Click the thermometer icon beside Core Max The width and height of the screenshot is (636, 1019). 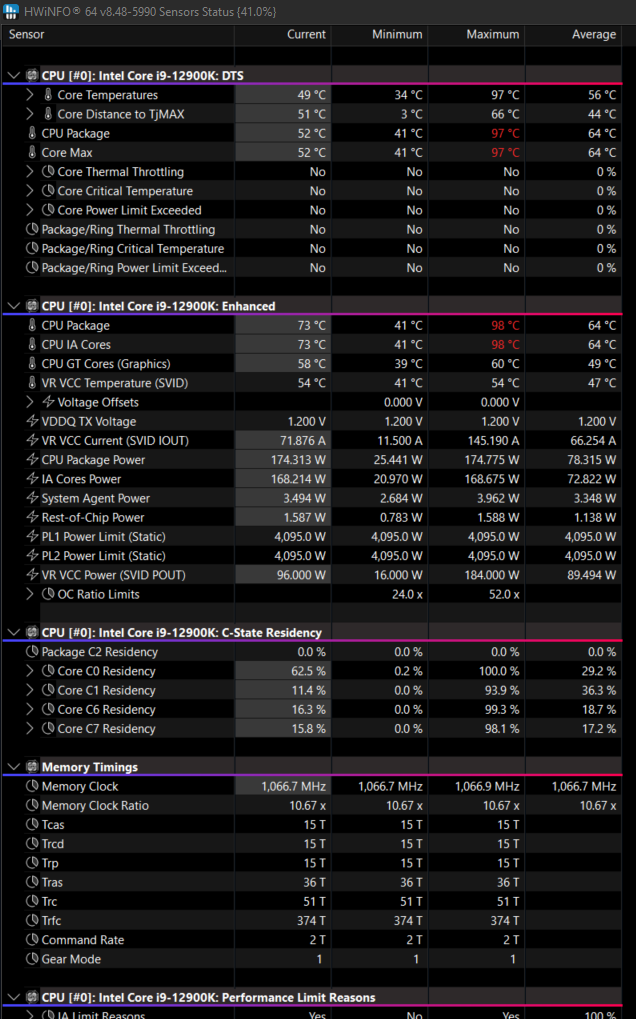point(32,152)
